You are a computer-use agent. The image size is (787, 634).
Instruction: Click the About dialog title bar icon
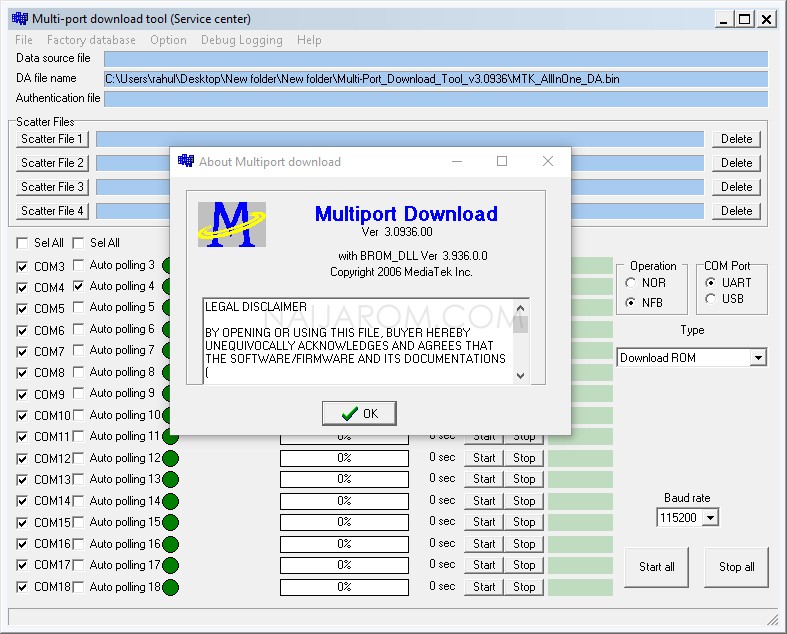click(186, 161)
